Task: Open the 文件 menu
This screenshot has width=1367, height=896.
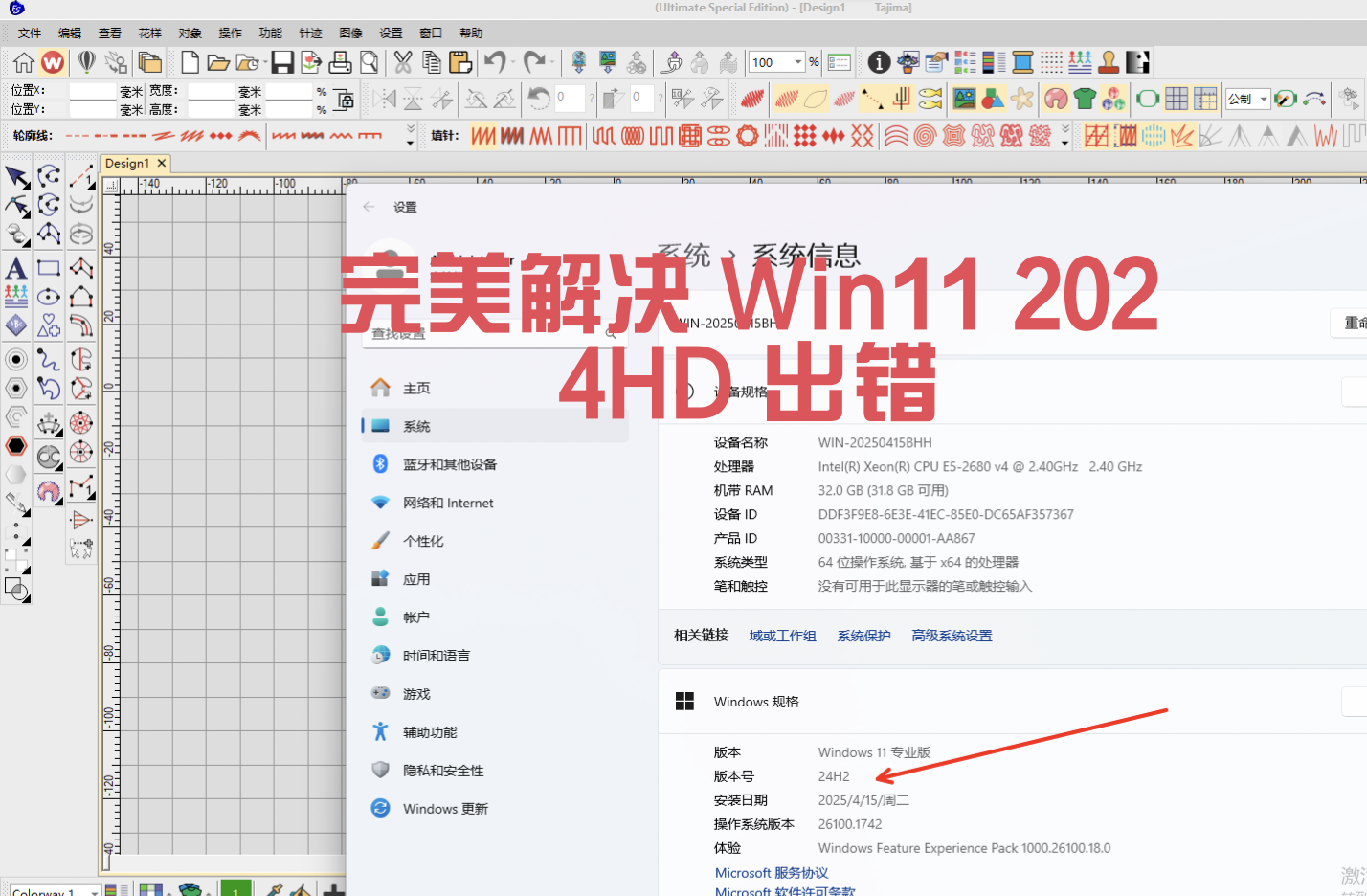Action: point(30,34)
